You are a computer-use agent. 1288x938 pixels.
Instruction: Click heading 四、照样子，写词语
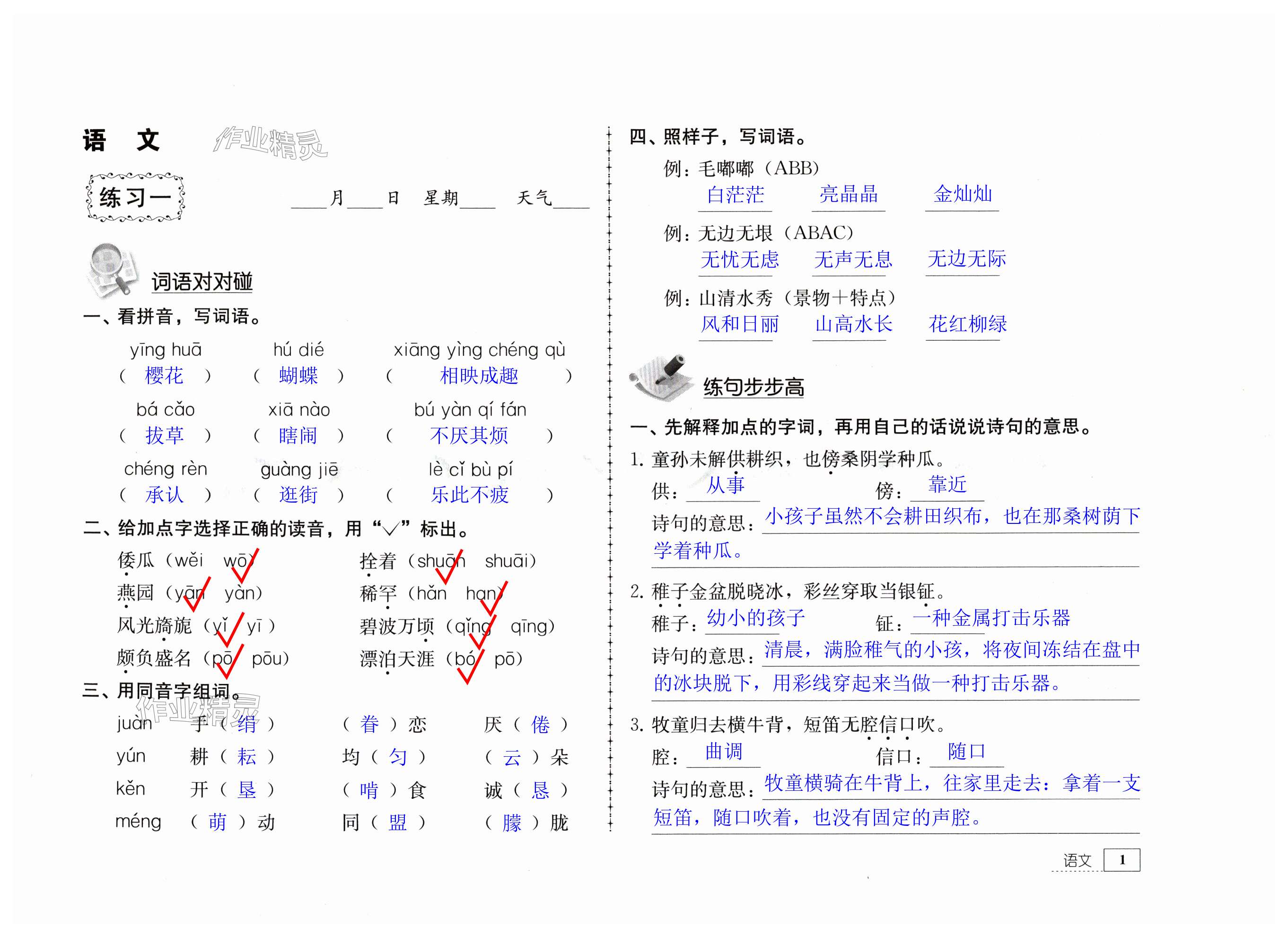718,136
